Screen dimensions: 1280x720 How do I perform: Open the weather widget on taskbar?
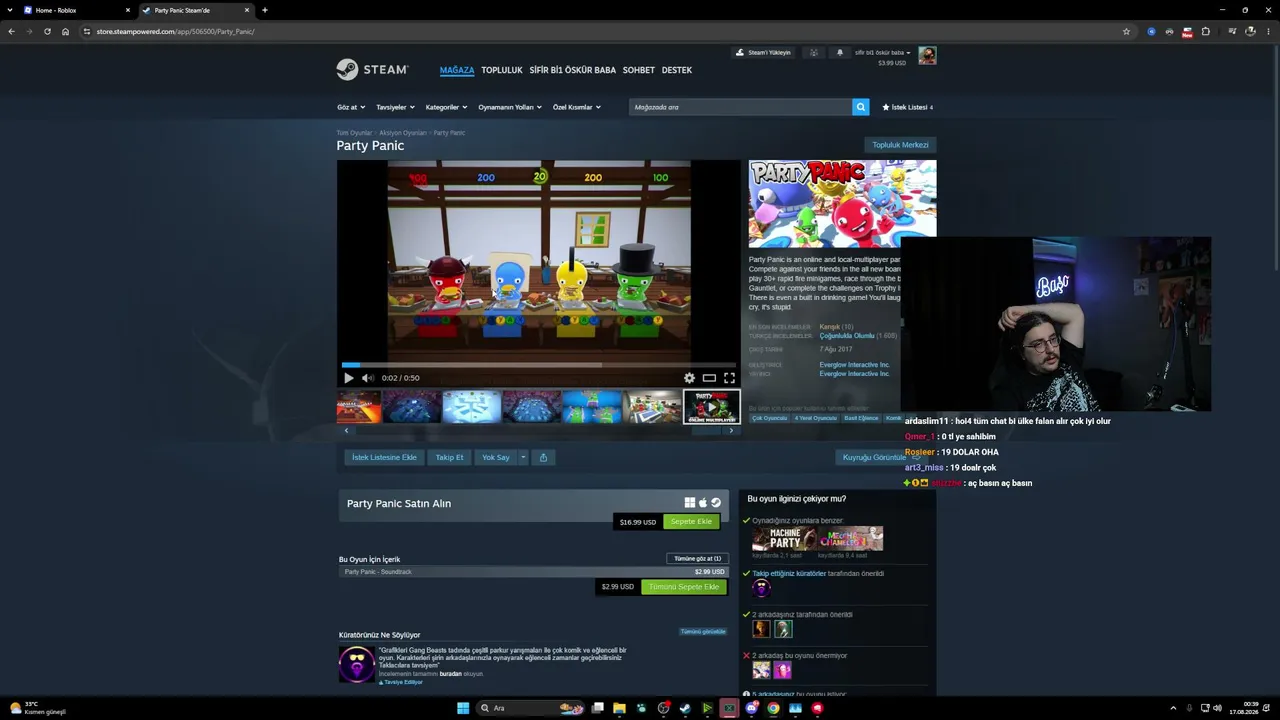38,708
